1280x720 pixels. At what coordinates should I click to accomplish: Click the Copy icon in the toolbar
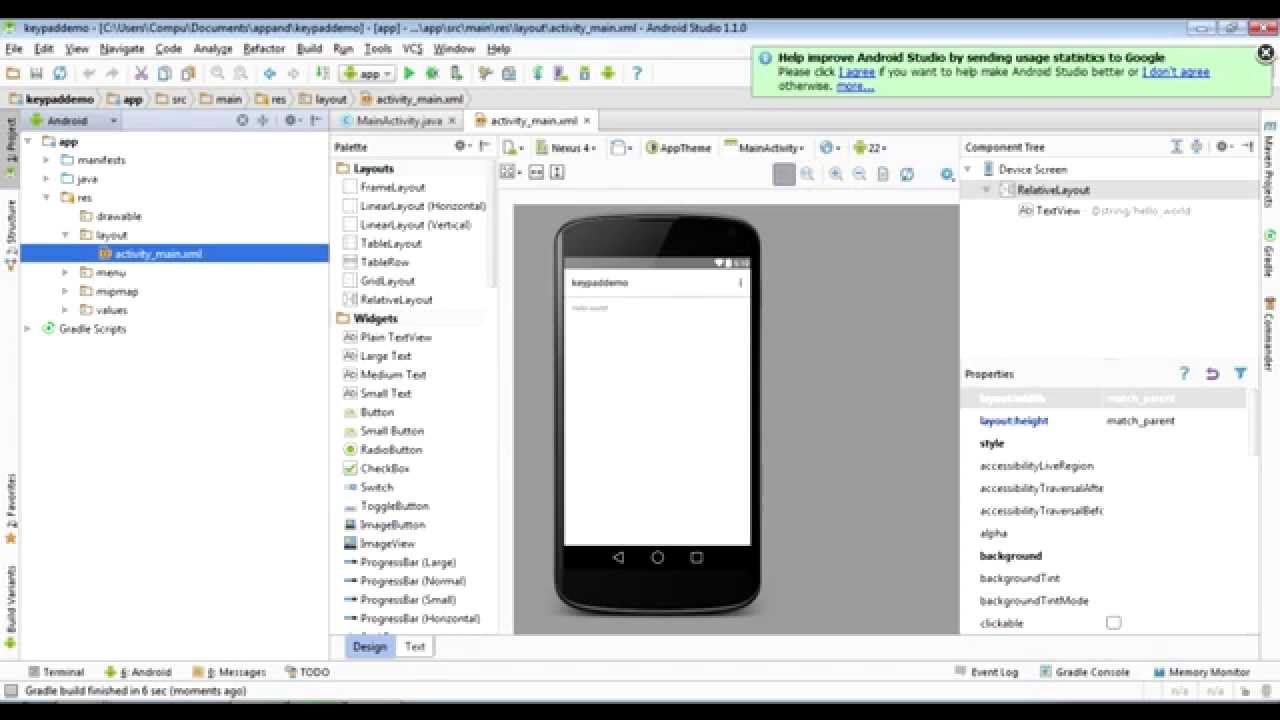[164, 73]
